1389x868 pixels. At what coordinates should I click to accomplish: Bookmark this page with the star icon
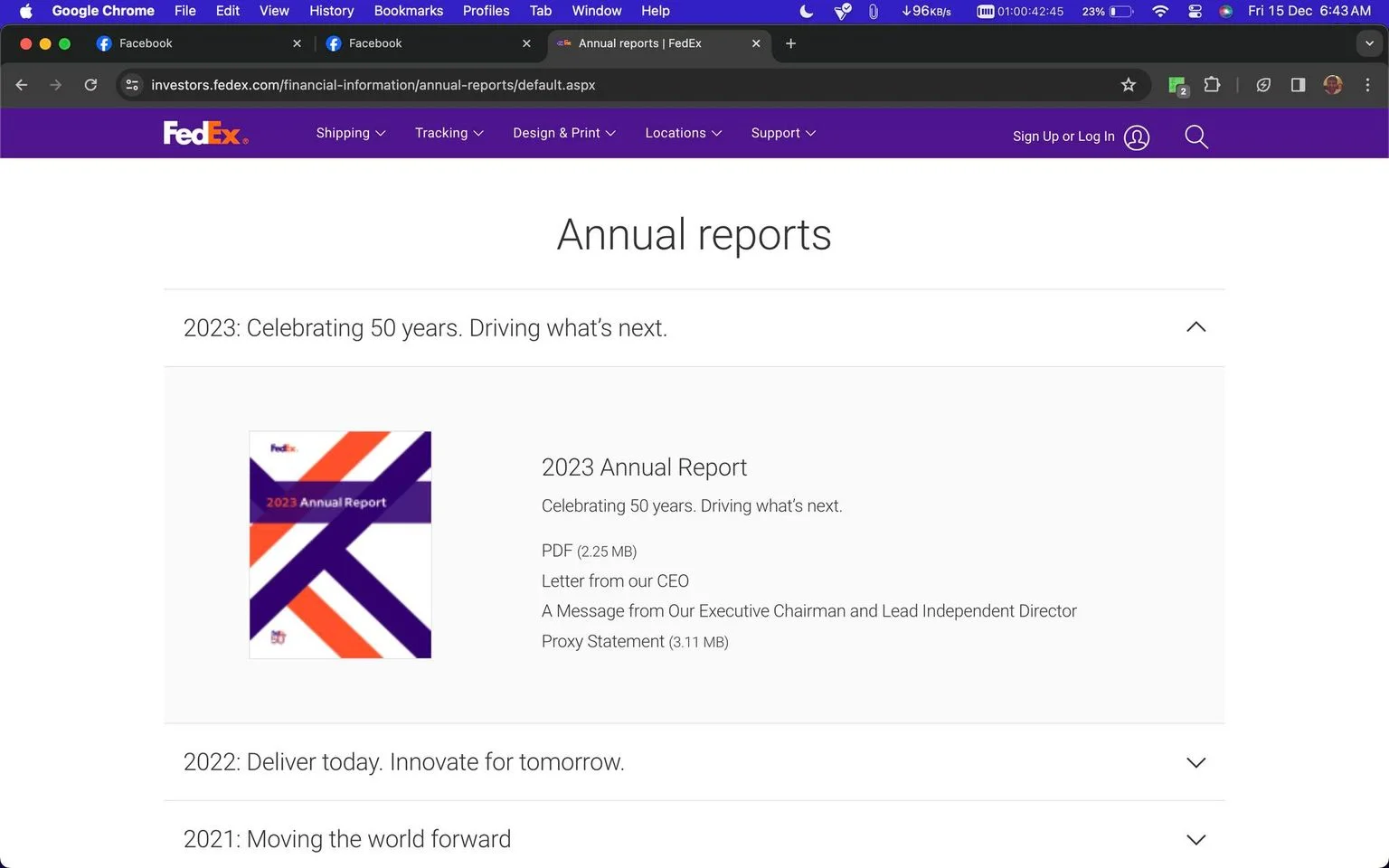(x=1128, y=85)
